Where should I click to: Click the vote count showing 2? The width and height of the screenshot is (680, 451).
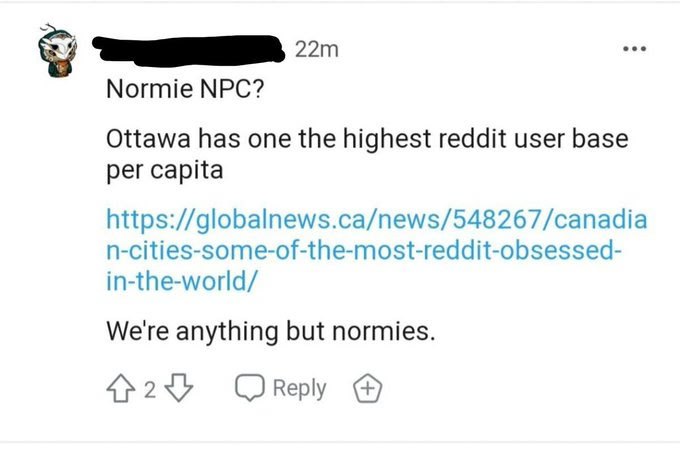tap(150, 389)
